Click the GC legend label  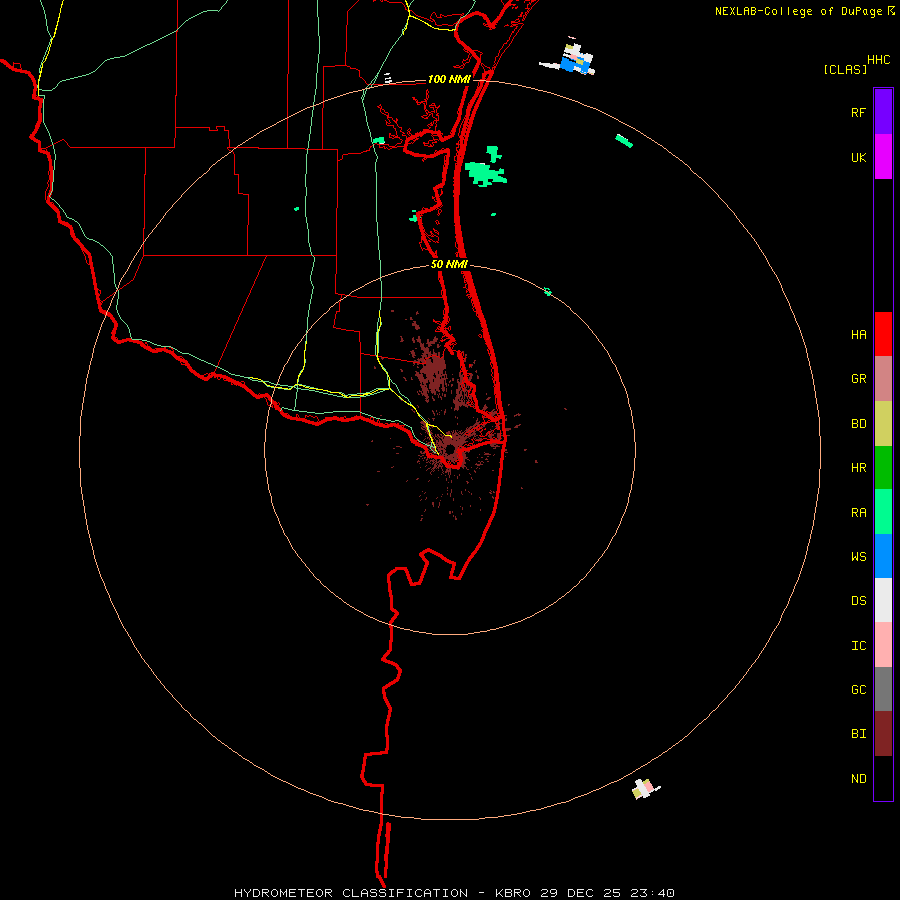(858, 689)
